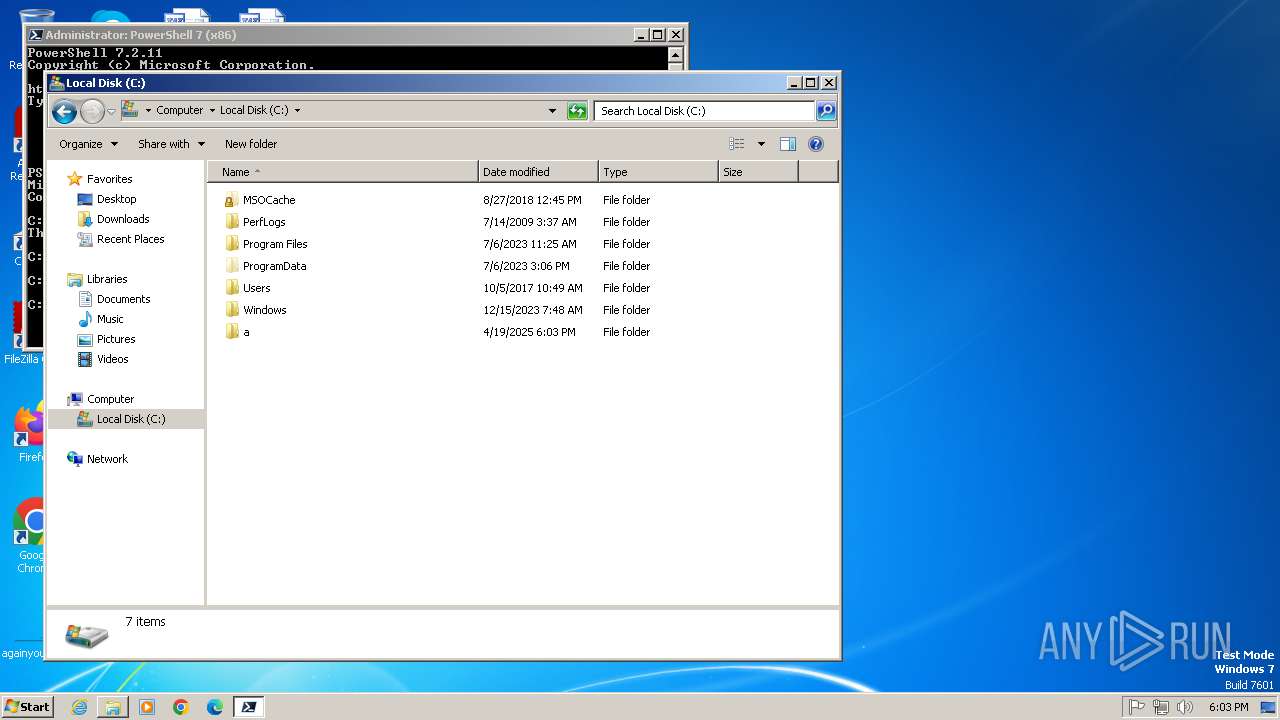This screenshot has height=720, width=1280.
Task: Select the ProgramData folder
Action: 274,266
